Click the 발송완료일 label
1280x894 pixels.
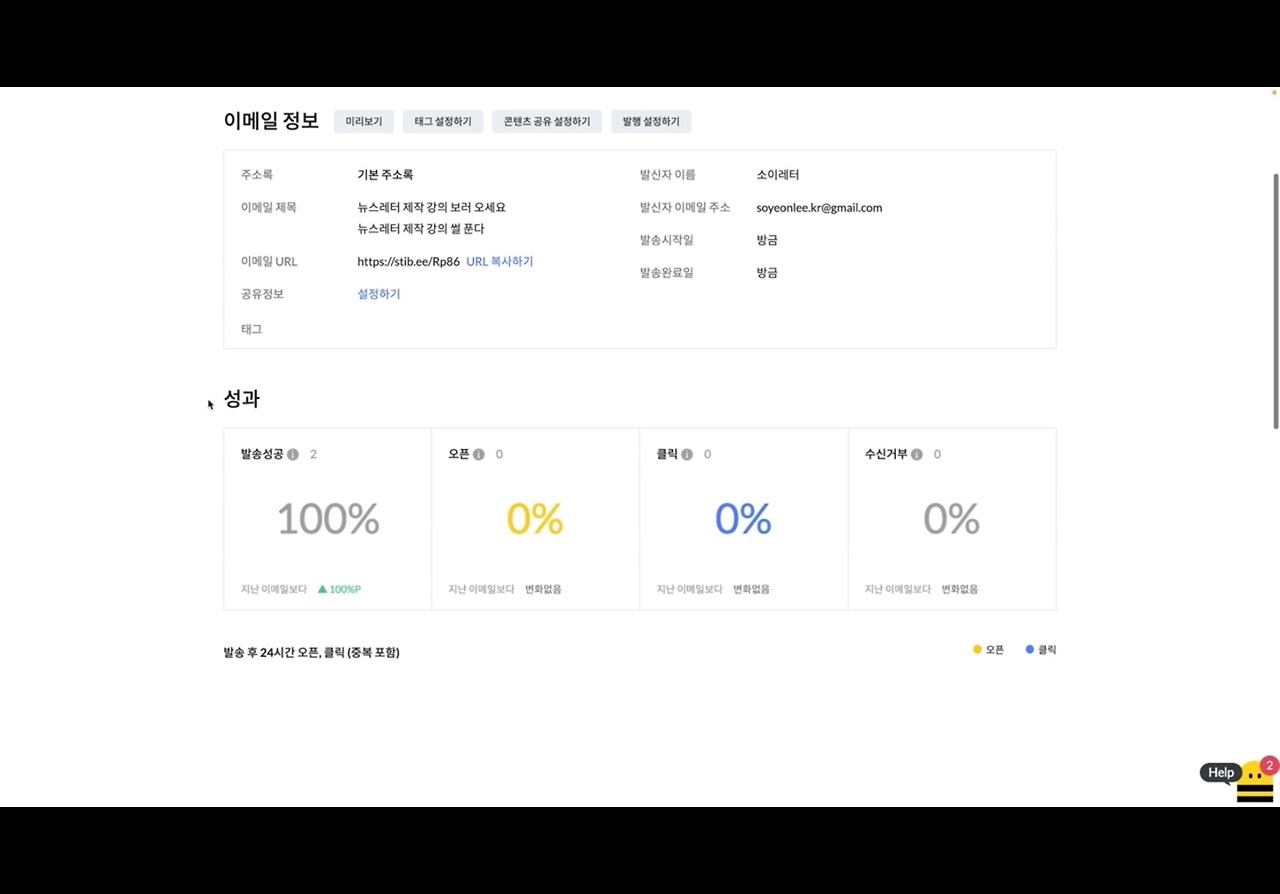[667, 273]
